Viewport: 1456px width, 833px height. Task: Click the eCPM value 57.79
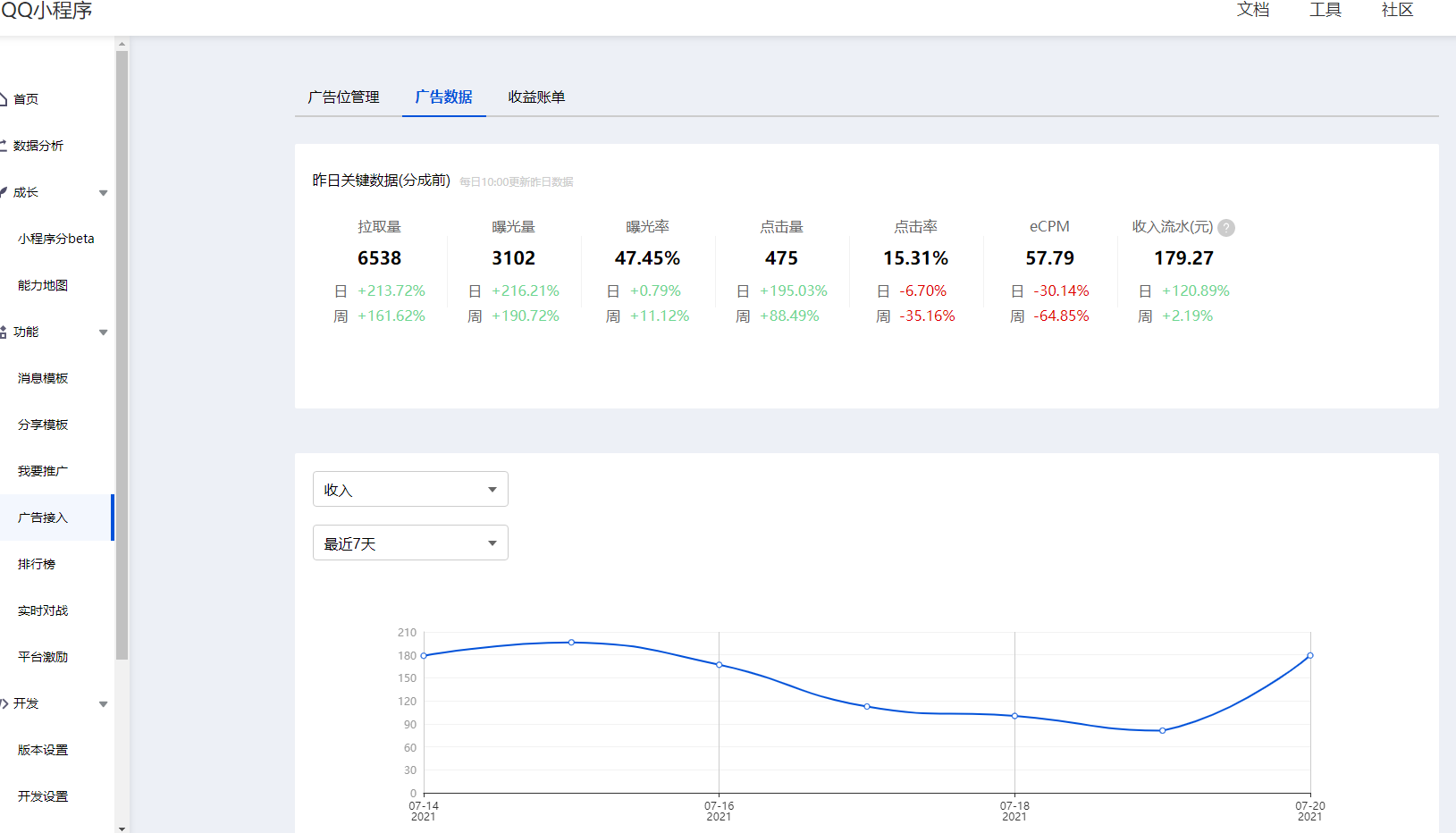coord(1049,258)
